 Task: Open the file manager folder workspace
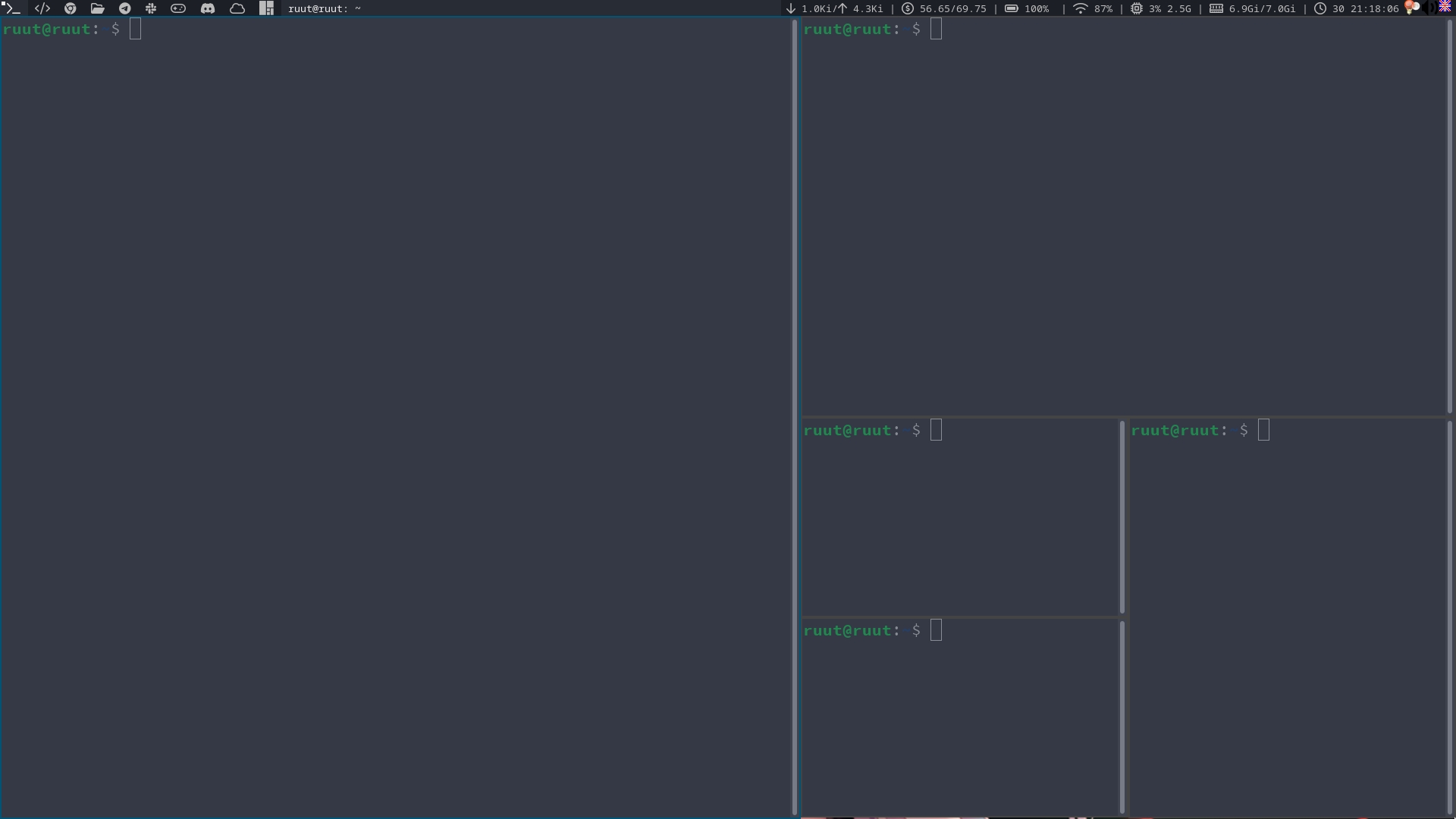pyautogui.click(x=97, y=8)
